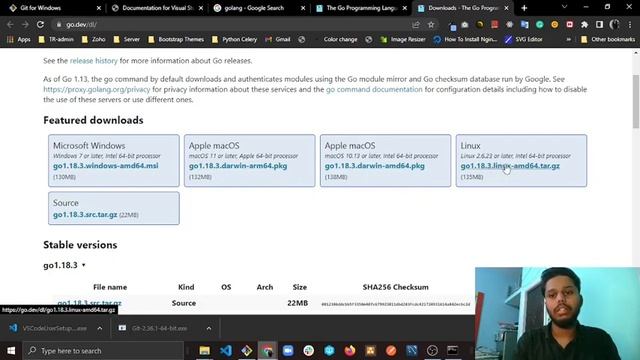Viewport: 640px width, 360px height.
Task: Download go1.18.3.linux-amd64.tar.gz
Action: (x=510, y=166)
